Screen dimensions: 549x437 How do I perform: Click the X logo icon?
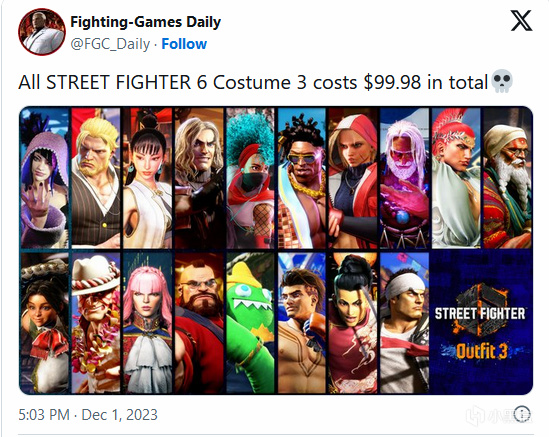(x=521, y=20)
